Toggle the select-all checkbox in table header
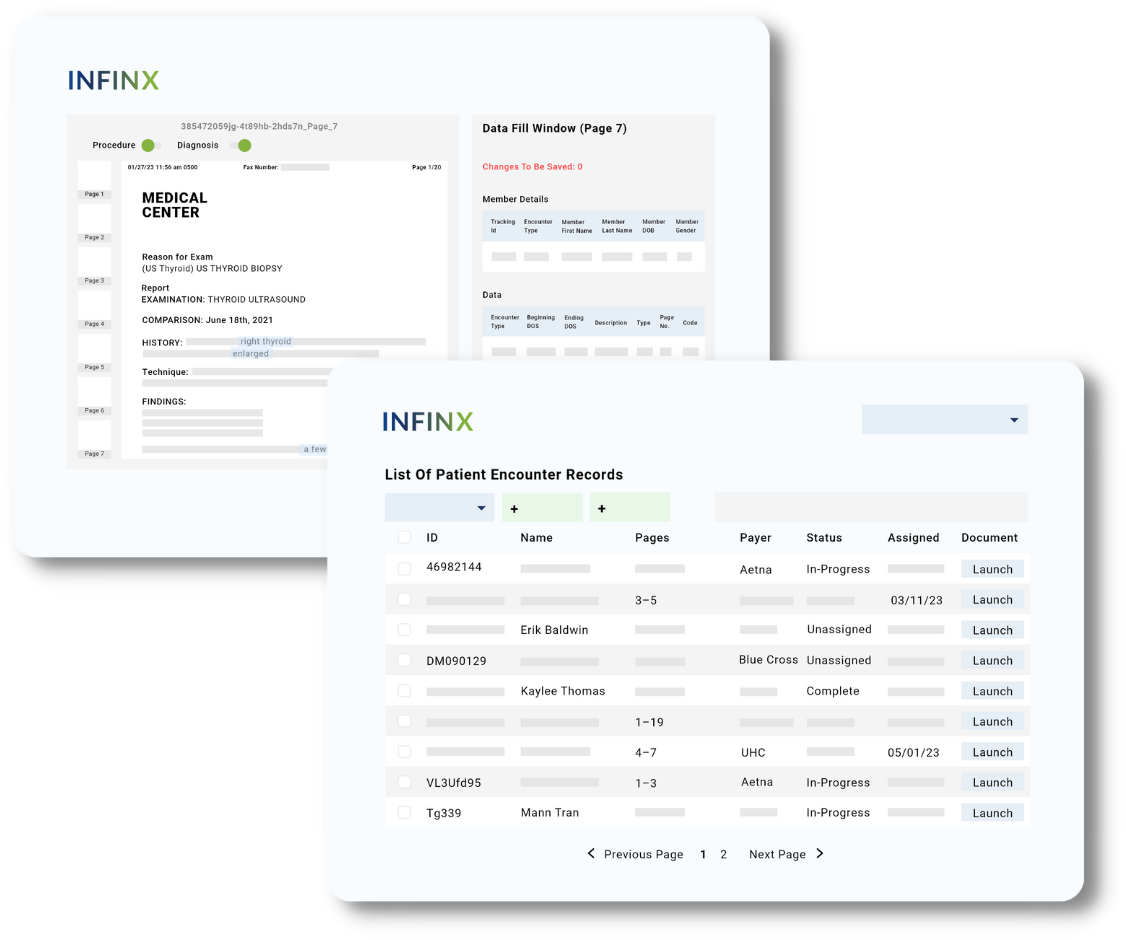1126x940 pixels. (x=404, y=537)
